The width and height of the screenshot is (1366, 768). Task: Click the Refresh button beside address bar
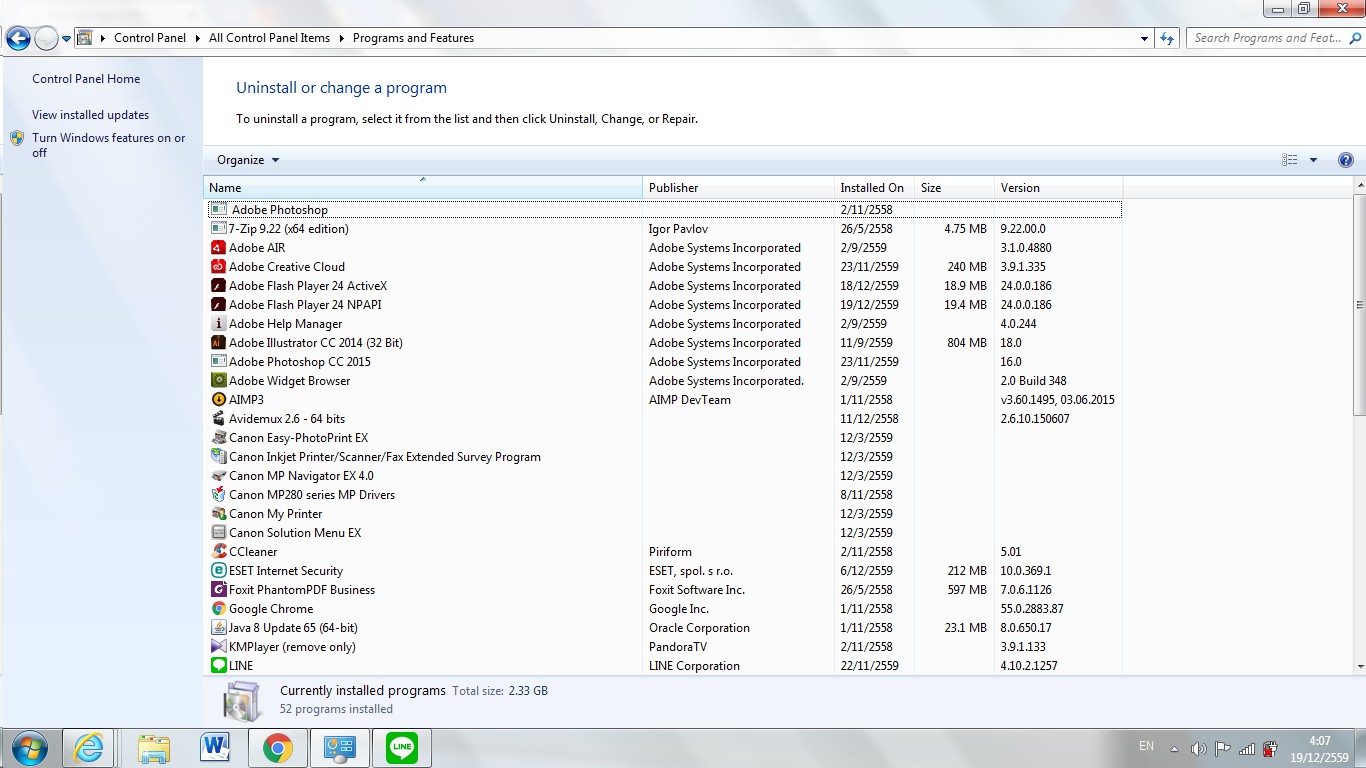pyautogui.click(x=1167, y=38)
